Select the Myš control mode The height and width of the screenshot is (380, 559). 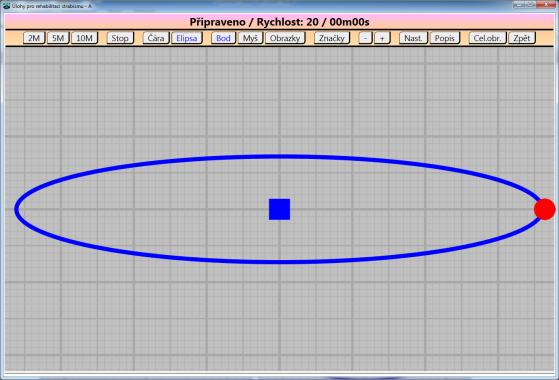click(250, 38)
